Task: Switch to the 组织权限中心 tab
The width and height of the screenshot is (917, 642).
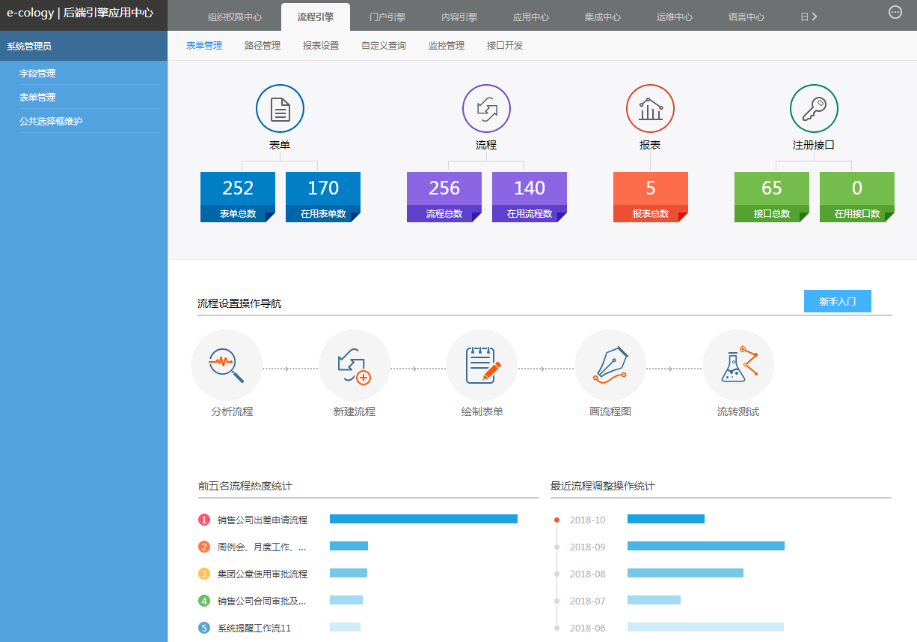Action: click(x=235, y=17)
